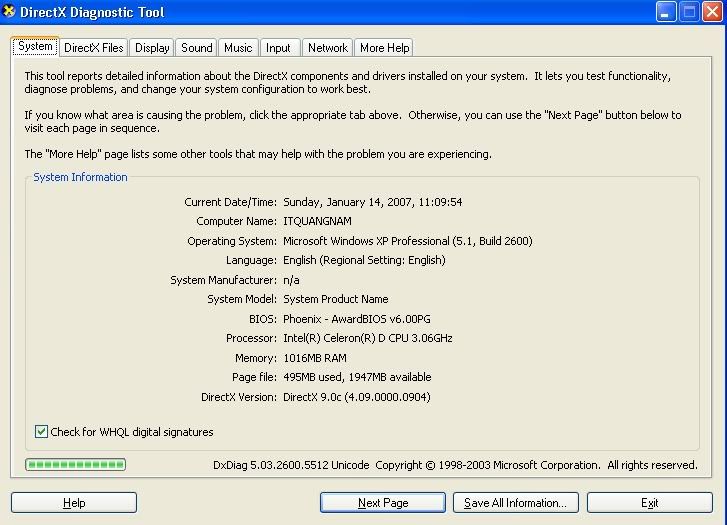Image resolution: width=727 pixels, height=525 pixels.
Task: Uncheck Check for WHQL digital signatures
Action: click(x=41, y=432)
